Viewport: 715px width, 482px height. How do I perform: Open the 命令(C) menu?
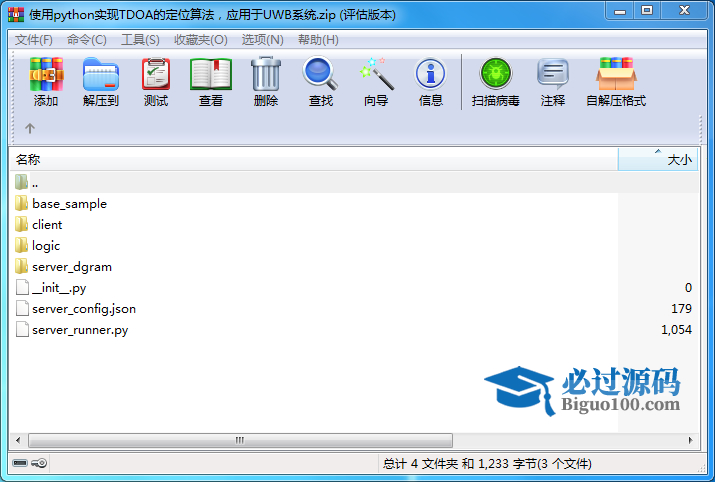[x=87, y=40]
